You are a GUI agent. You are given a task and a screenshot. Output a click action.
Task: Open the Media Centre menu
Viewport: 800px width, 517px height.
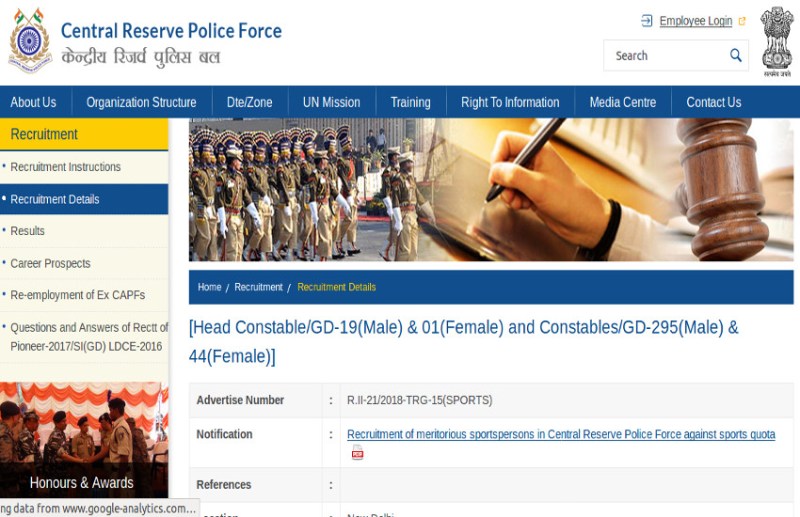pyautogui.click(x=623, y=102)
